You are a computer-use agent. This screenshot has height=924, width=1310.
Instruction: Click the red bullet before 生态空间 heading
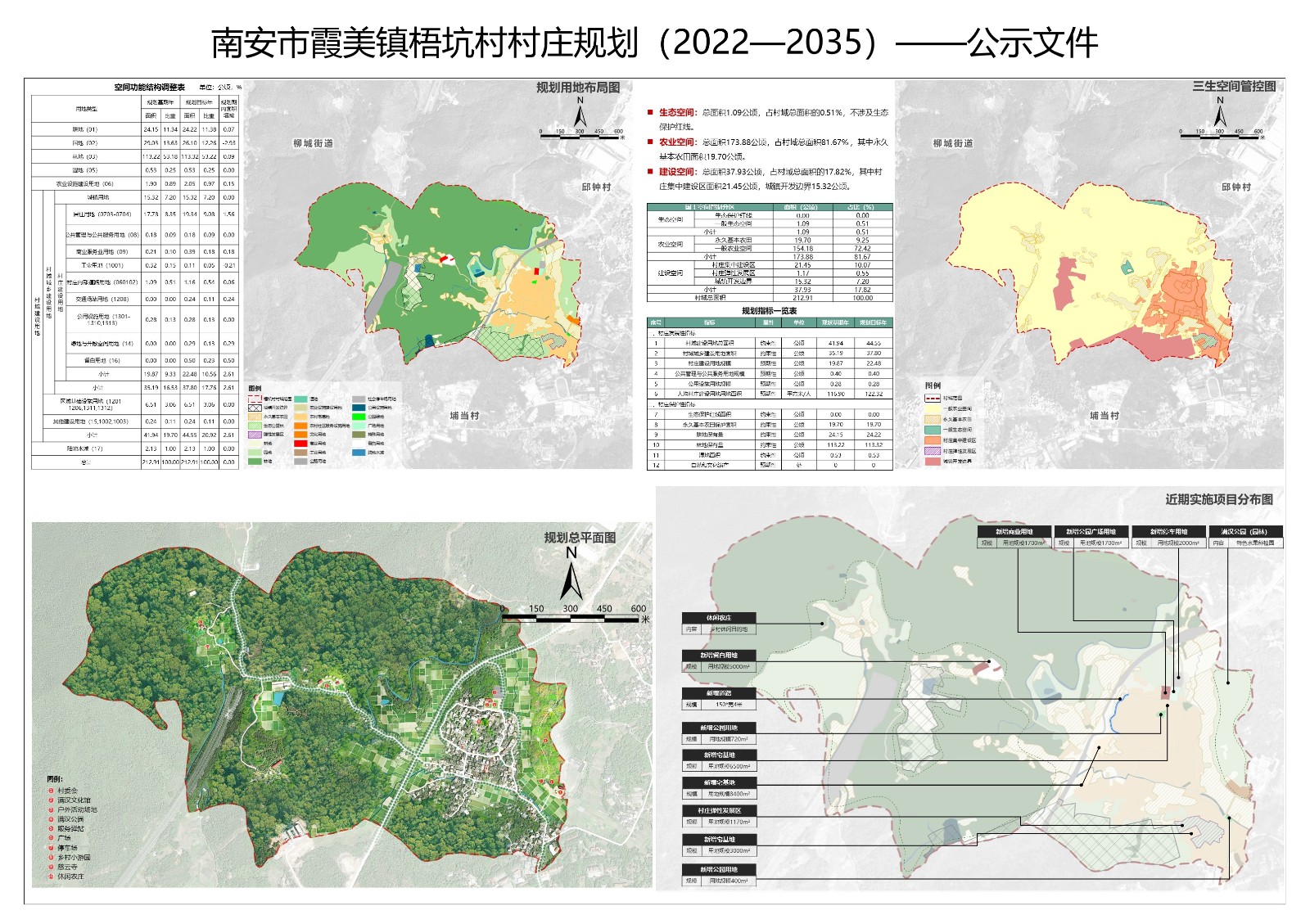coord(651,112)
